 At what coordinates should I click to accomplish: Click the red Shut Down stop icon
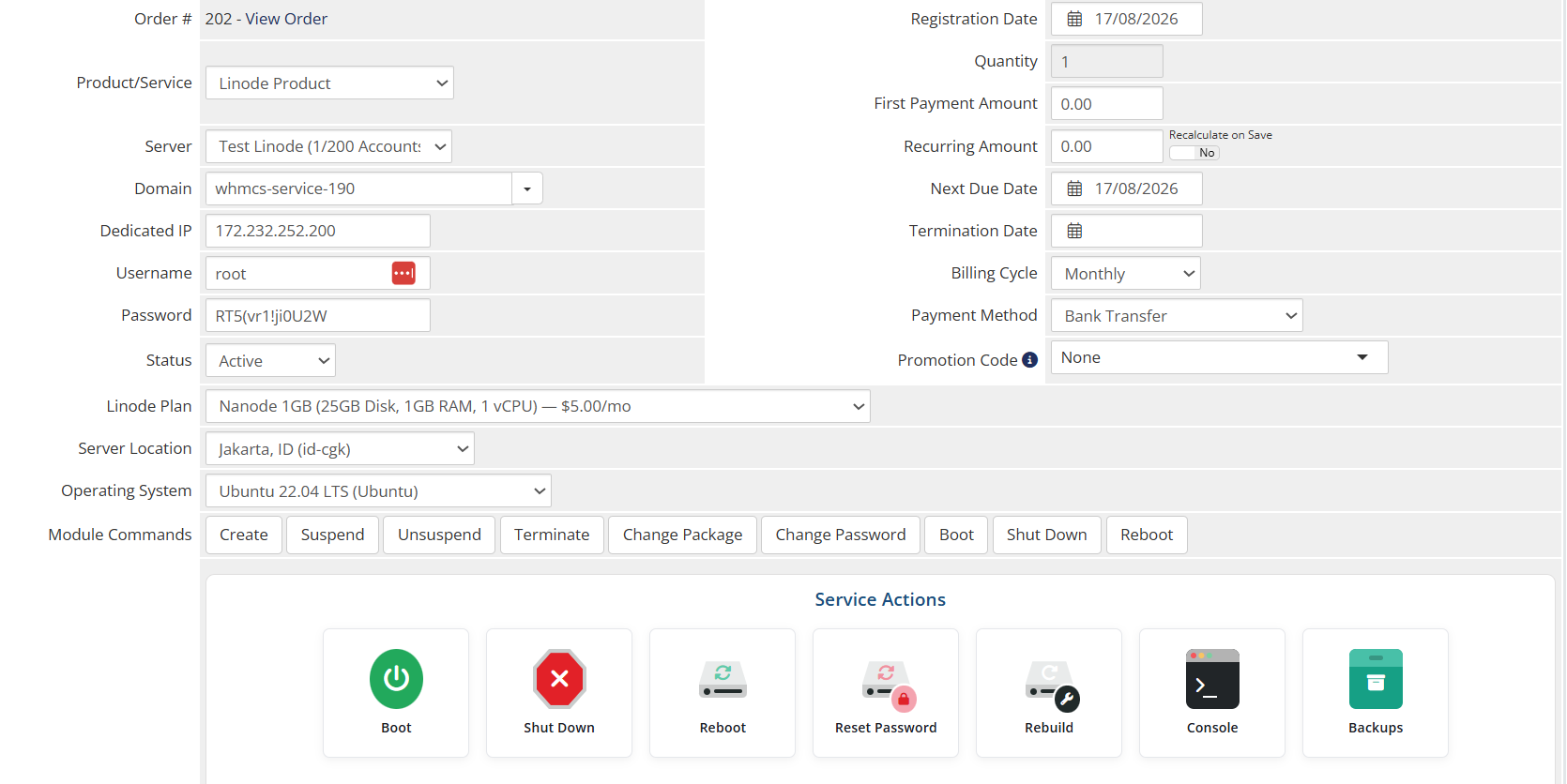[x=559, y=679]
